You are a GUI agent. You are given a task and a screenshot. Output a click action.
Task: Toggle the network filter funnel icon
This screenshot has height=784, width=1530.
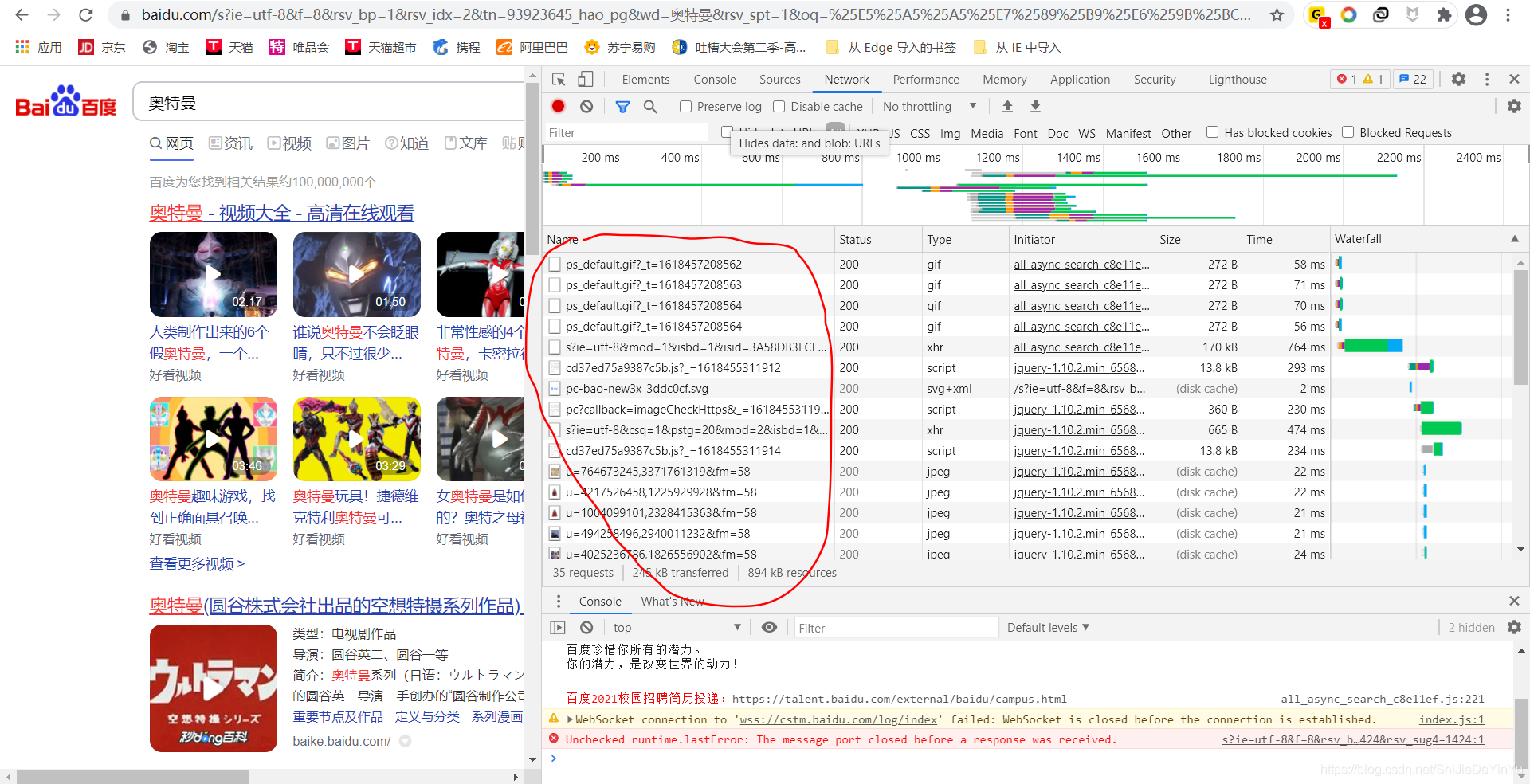[x=622, y=106]
